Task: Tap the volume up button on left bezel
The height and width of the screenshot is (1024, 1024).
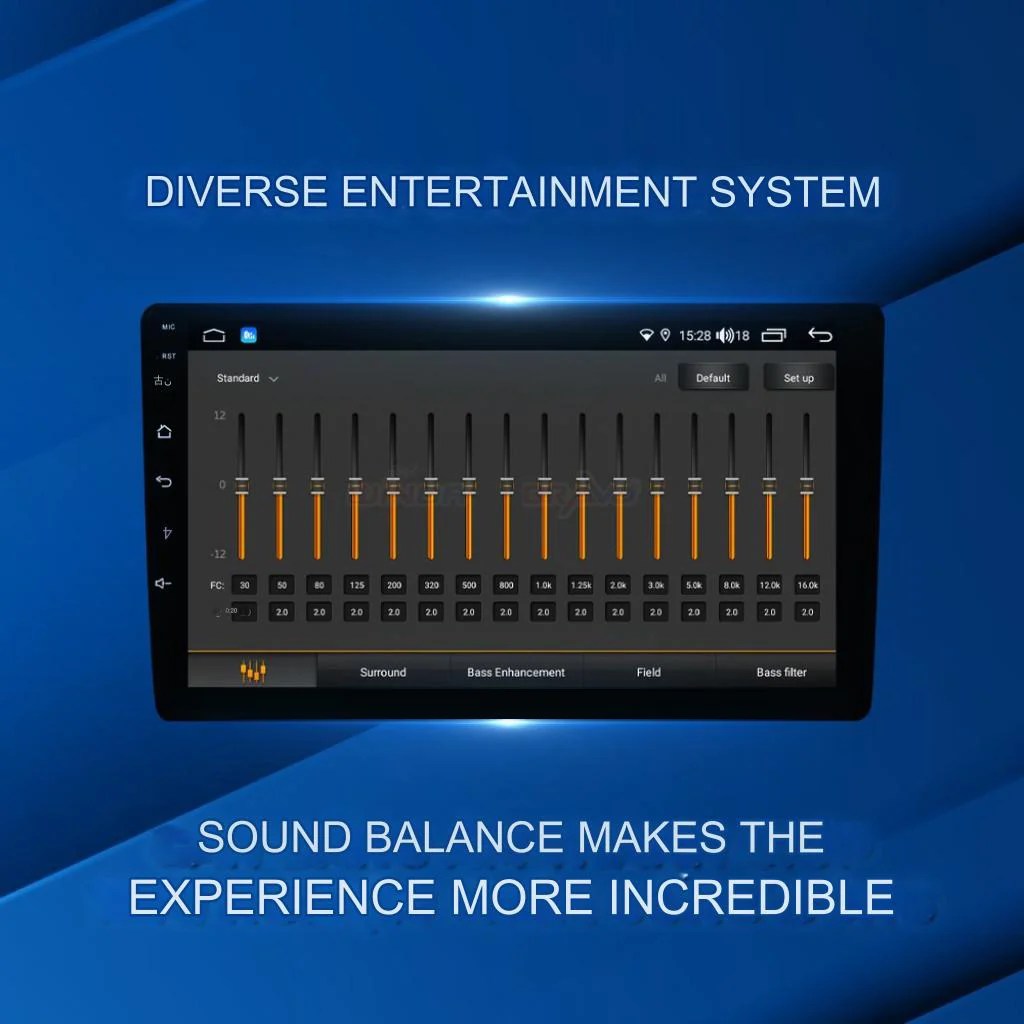Action: point(167,533)
